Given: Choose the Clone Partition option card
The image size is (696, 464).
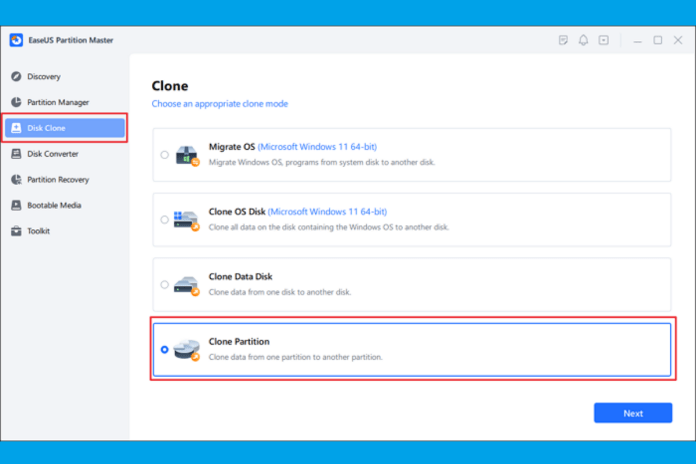Looking at the screenshot, I should [411, 349].
